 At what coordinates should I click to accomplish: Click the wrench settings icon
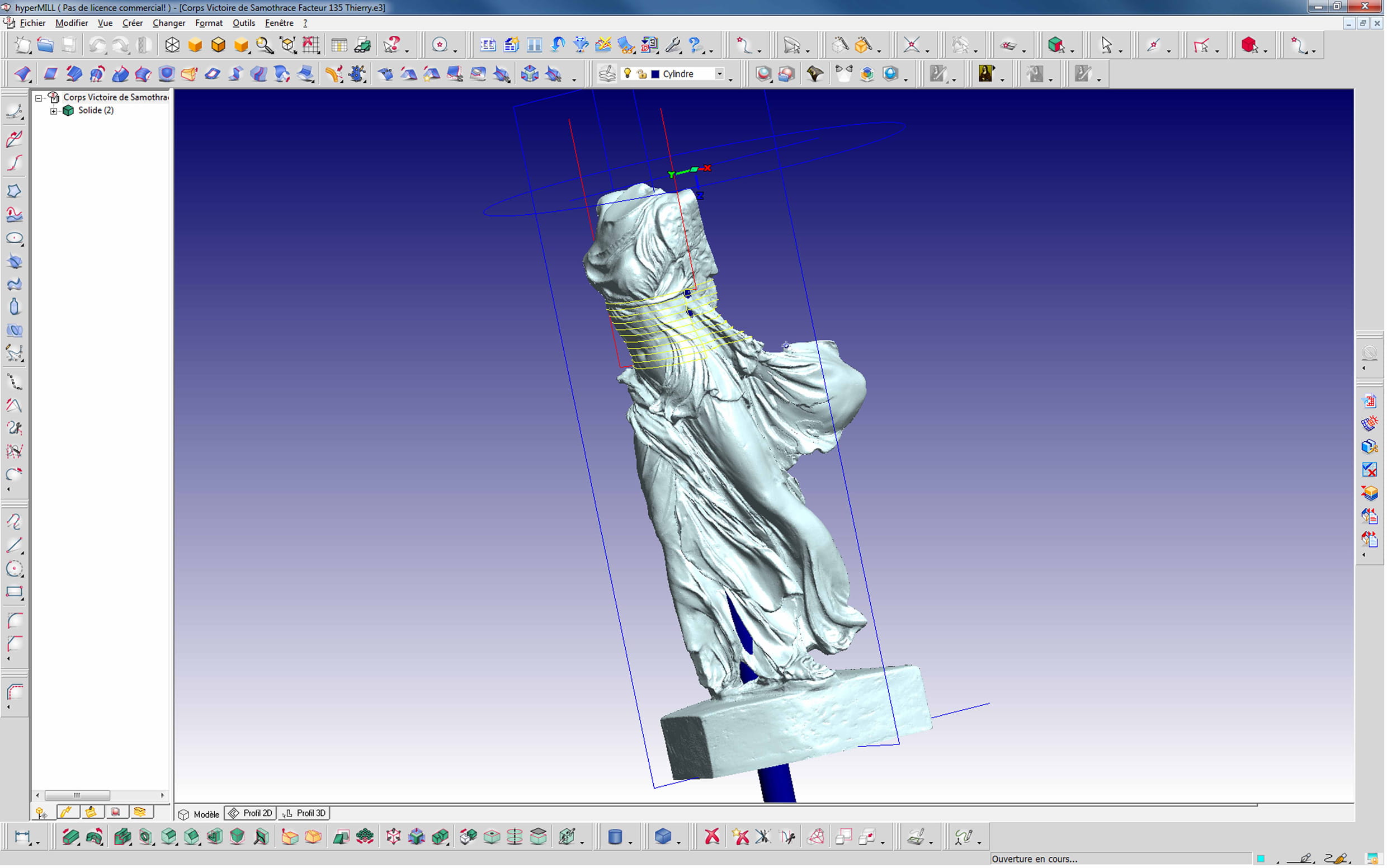[673, 45]
